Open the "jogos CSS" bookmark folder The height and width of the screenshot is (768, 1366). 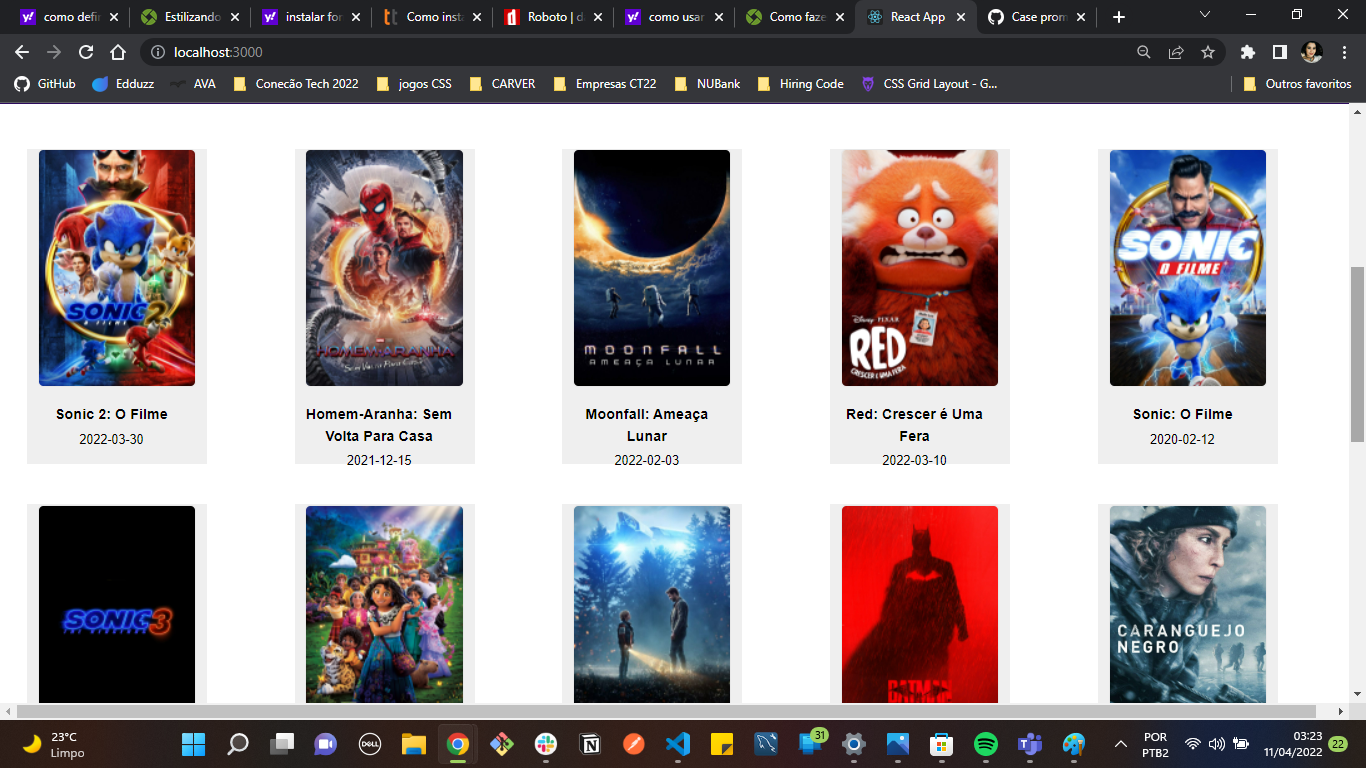tap(414, 84)
